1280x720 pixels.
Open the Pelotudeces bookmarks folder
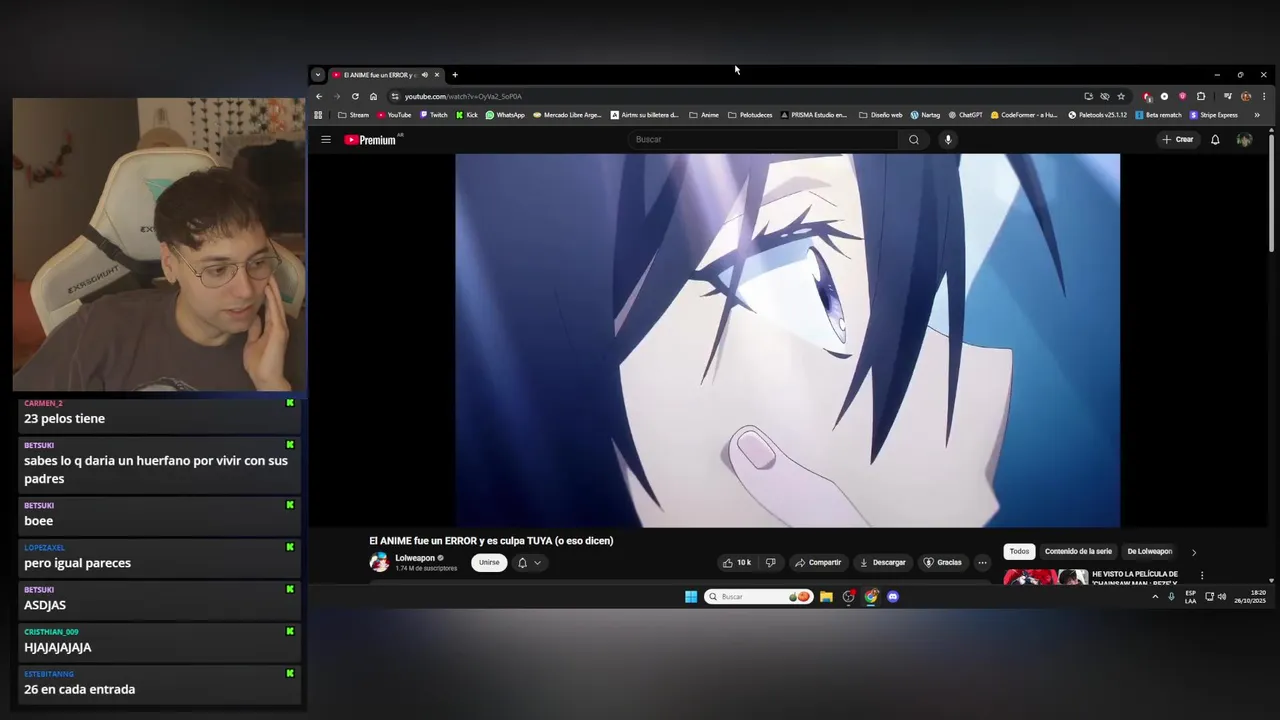pyautogui.click(x=750, y=115)
